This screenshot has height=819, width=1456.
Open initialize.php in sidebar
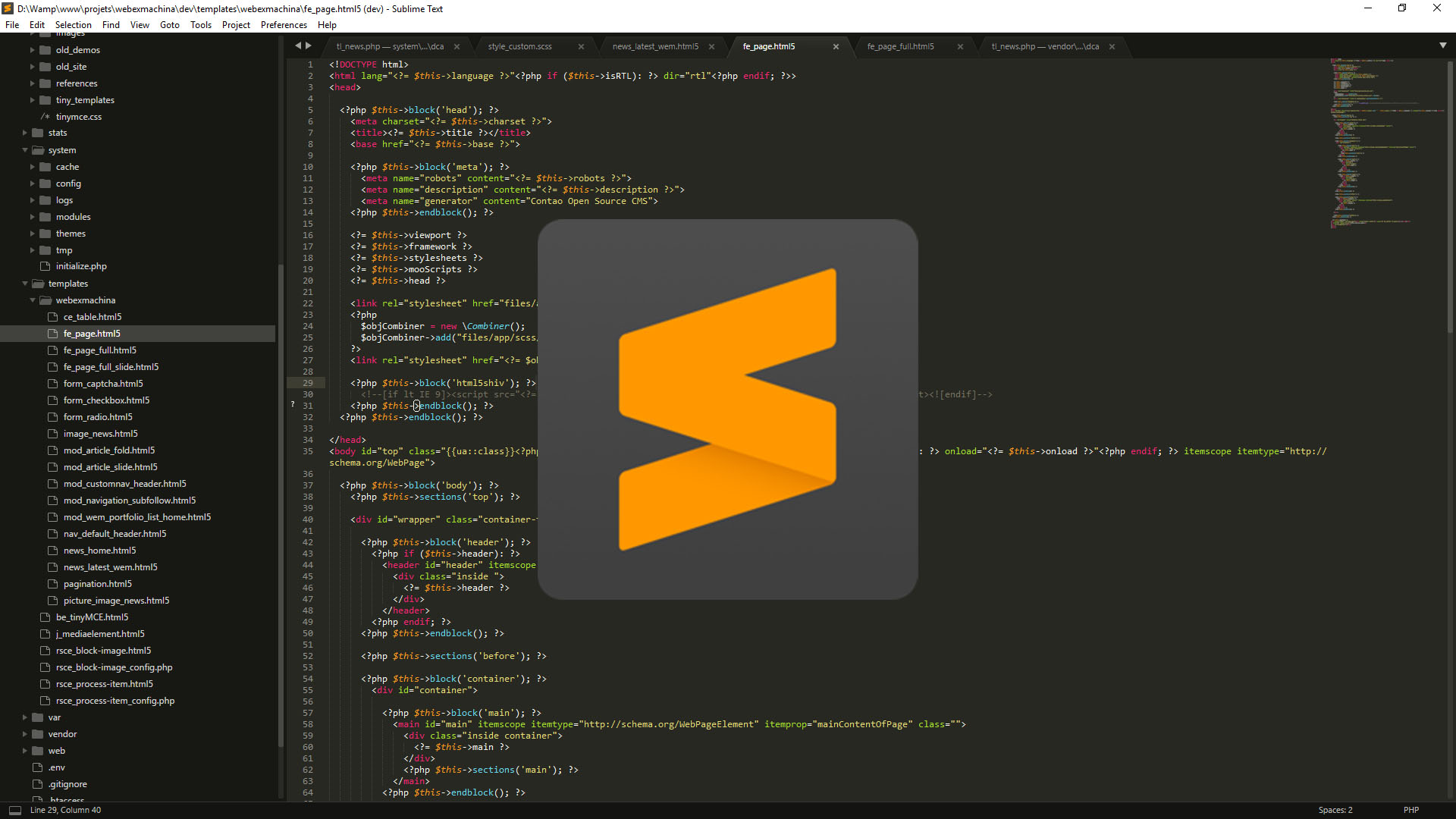pyautogui.click(x=81, y=267)
